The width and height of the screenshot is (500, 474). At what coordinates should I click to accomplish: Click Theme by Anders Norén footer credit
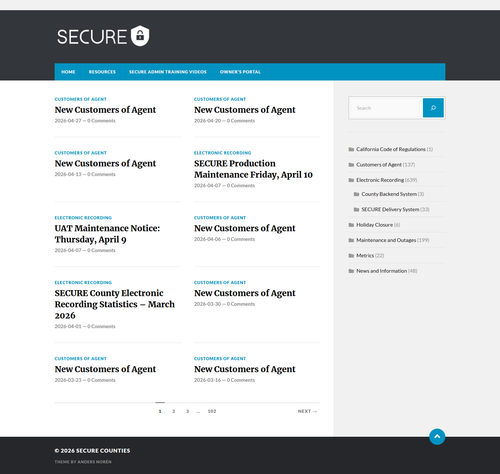click(x=83, y=462)
